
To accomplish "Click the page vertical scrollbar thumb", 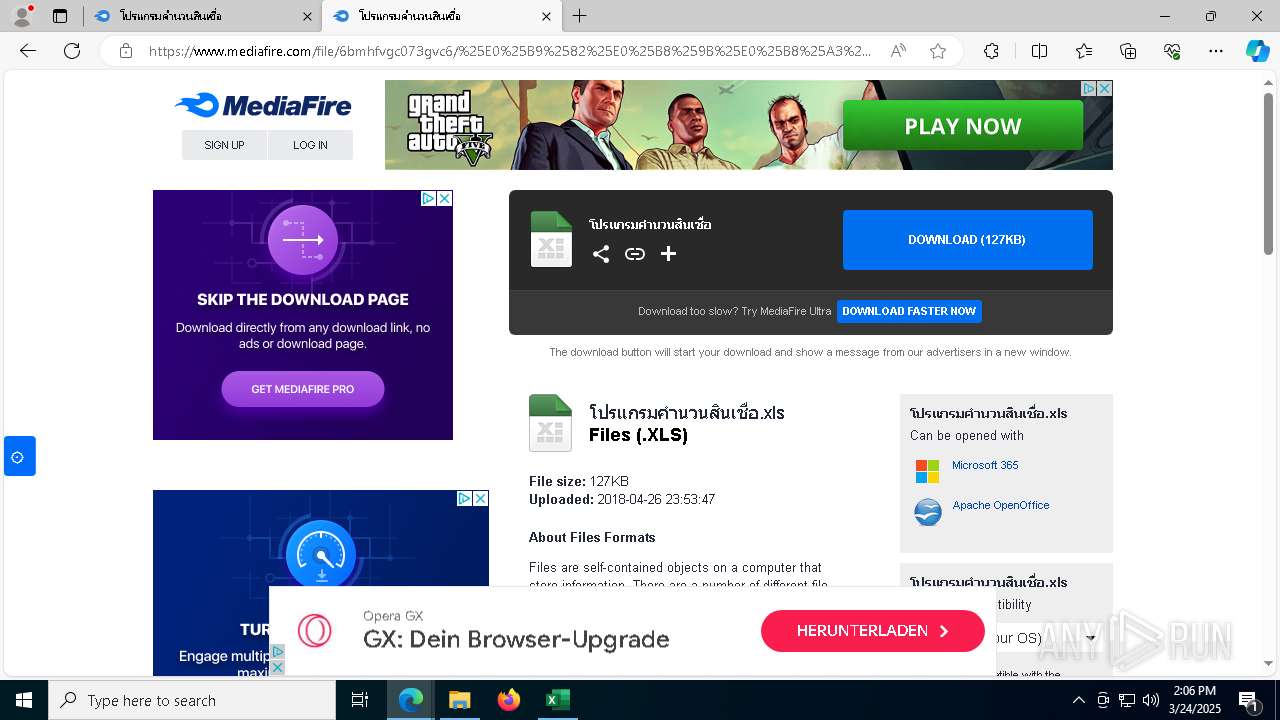I will click(1268, 175).
